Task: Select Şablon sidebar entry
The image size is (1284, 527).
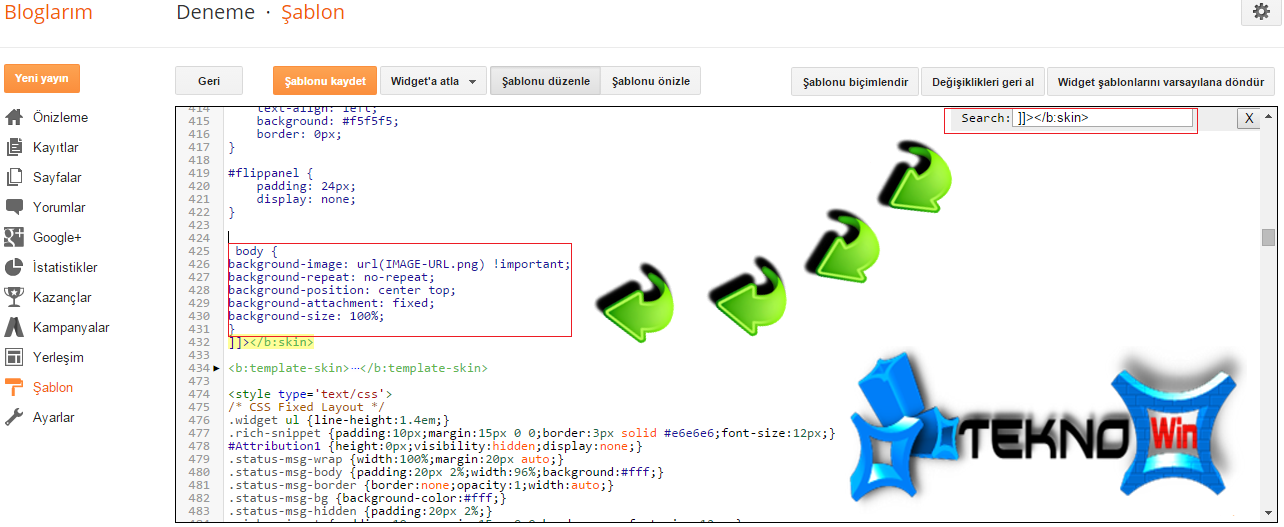Action: [x=53, y=387]
